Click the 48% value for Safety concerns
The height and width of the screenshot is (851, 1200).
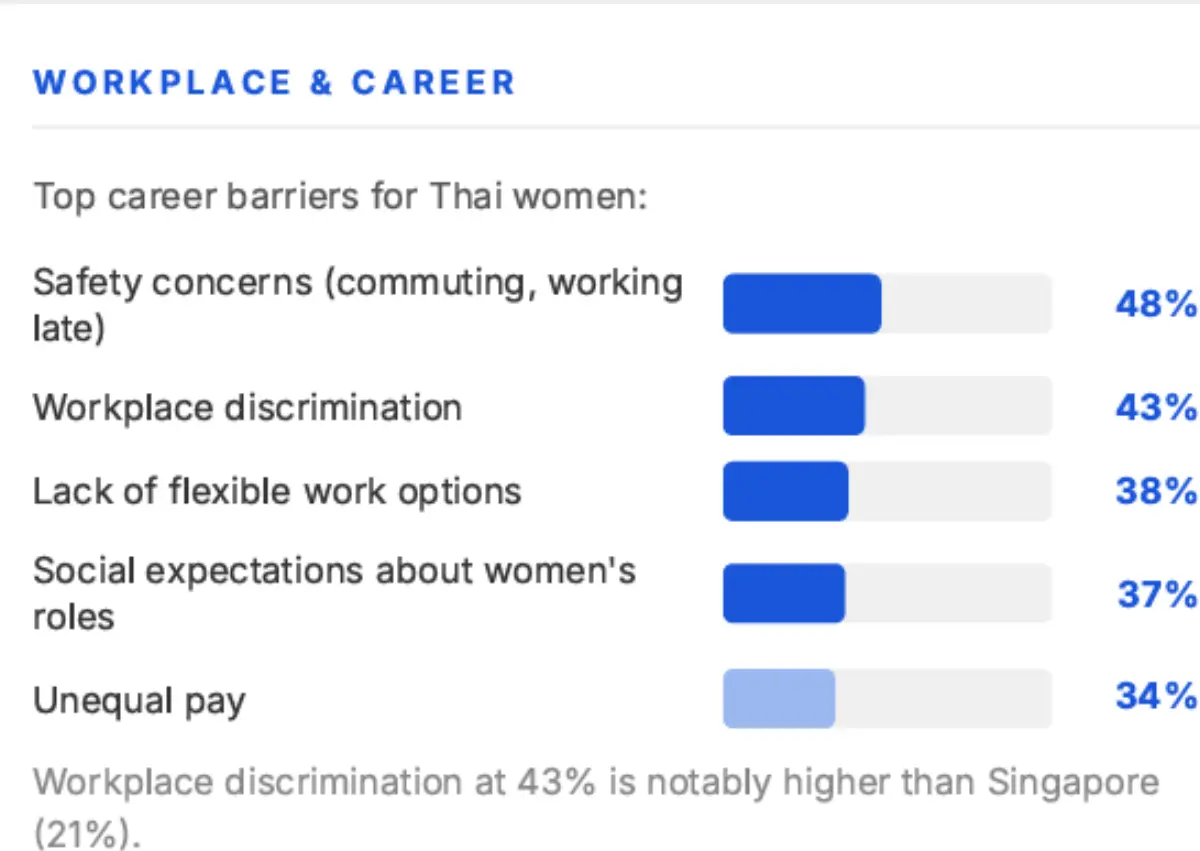pos(1155,304)
